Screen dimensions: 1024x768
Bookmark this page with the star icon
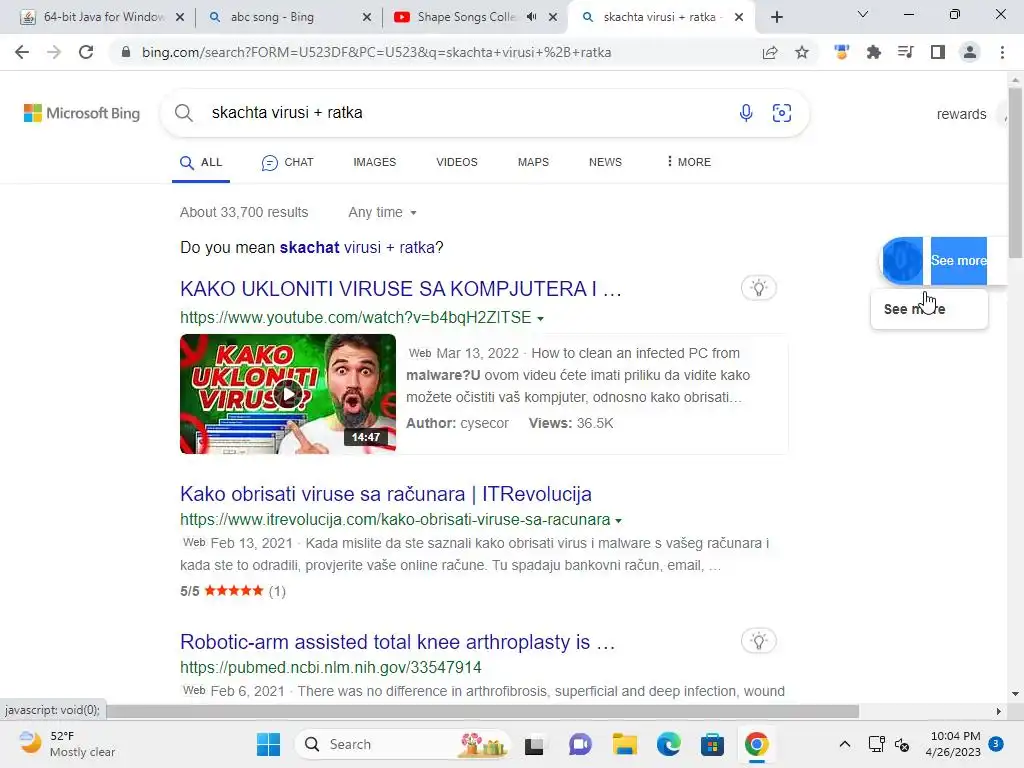802,52
